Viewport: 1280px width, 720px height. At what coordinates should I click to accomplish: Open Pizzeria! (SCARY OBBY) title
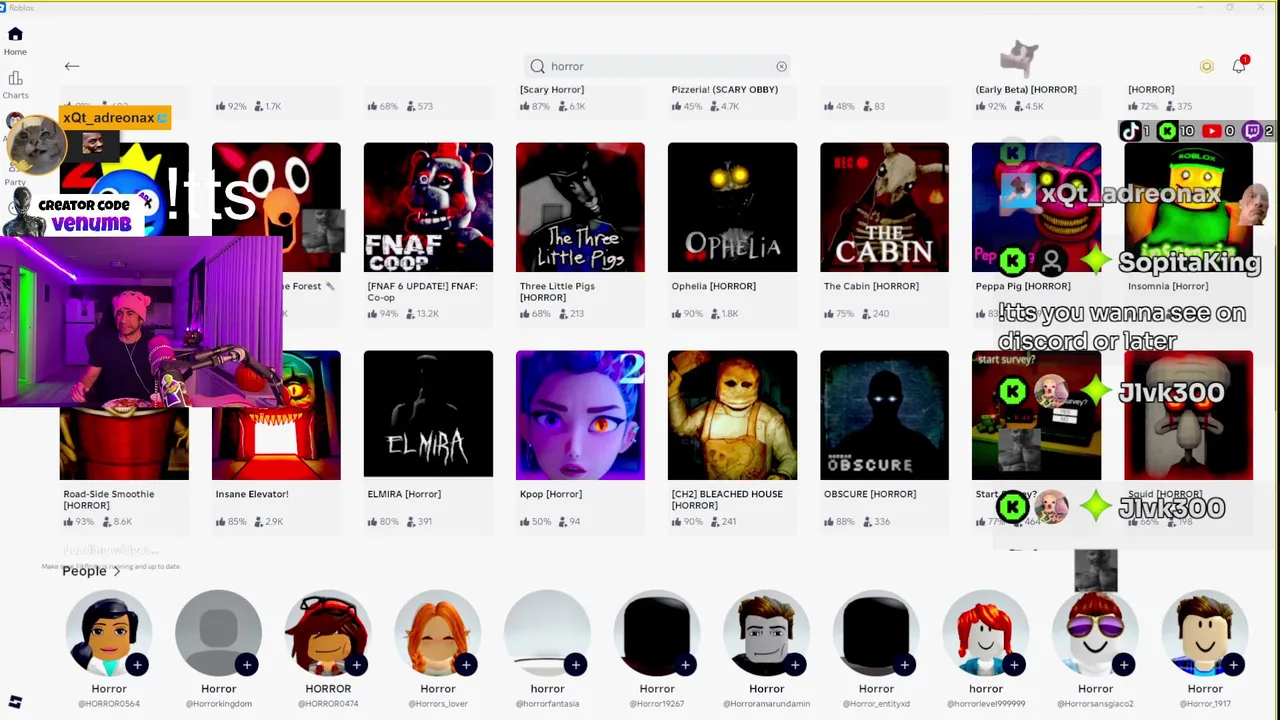point(725,89)
